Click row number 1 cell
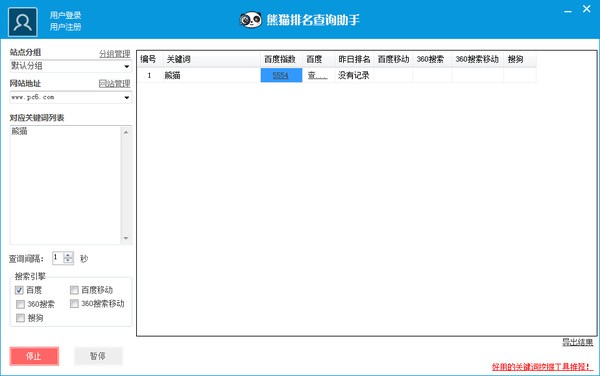The width and height of the screenshot is (600, 376). coord(150,75)
